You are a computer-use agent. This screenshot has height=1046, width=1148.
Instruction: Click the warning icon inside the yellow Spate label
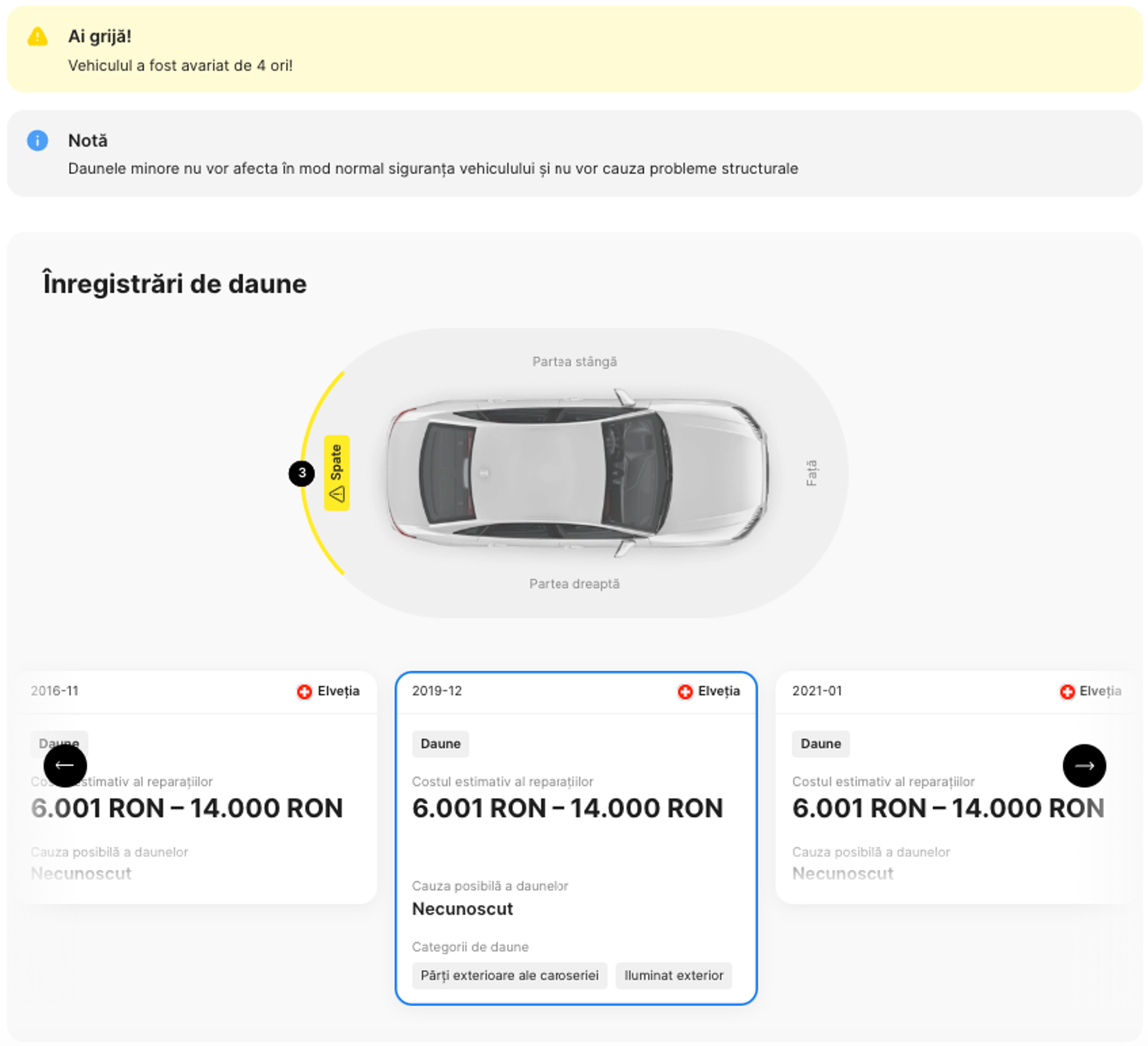[x=337, y=495]
